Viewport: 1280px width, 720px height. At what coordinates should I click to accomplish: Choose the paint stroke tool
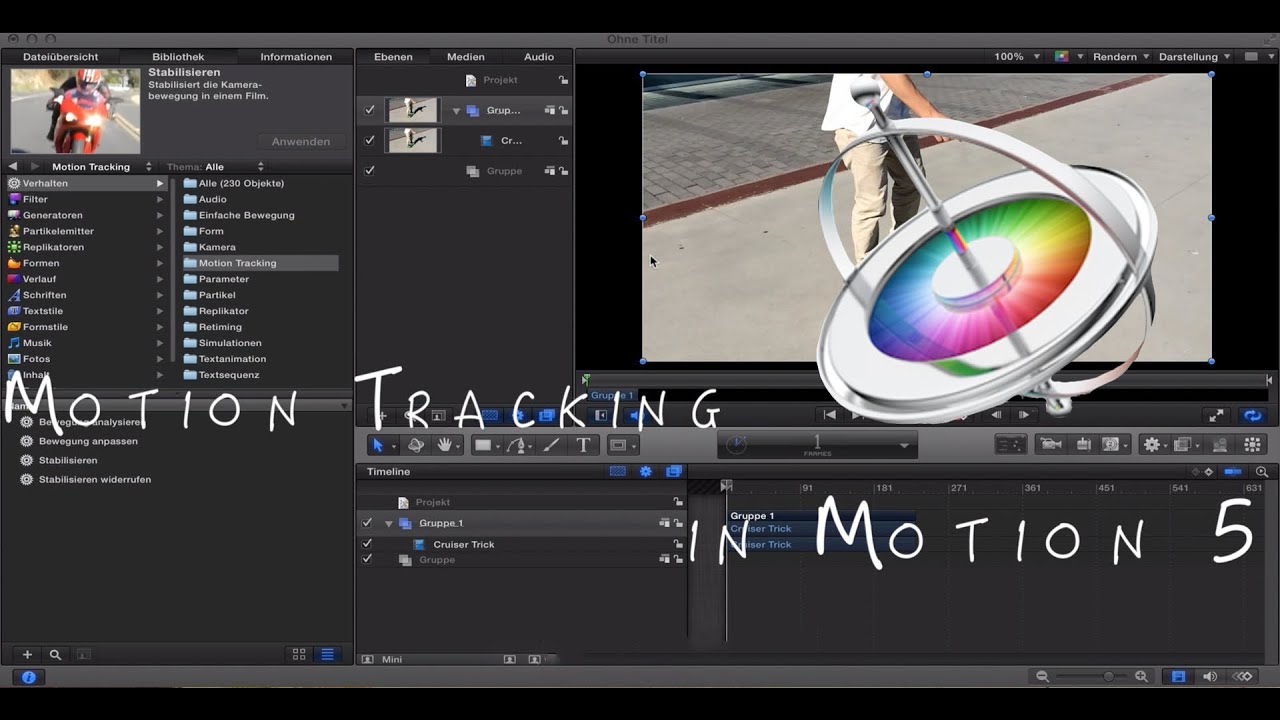(551, 445)
